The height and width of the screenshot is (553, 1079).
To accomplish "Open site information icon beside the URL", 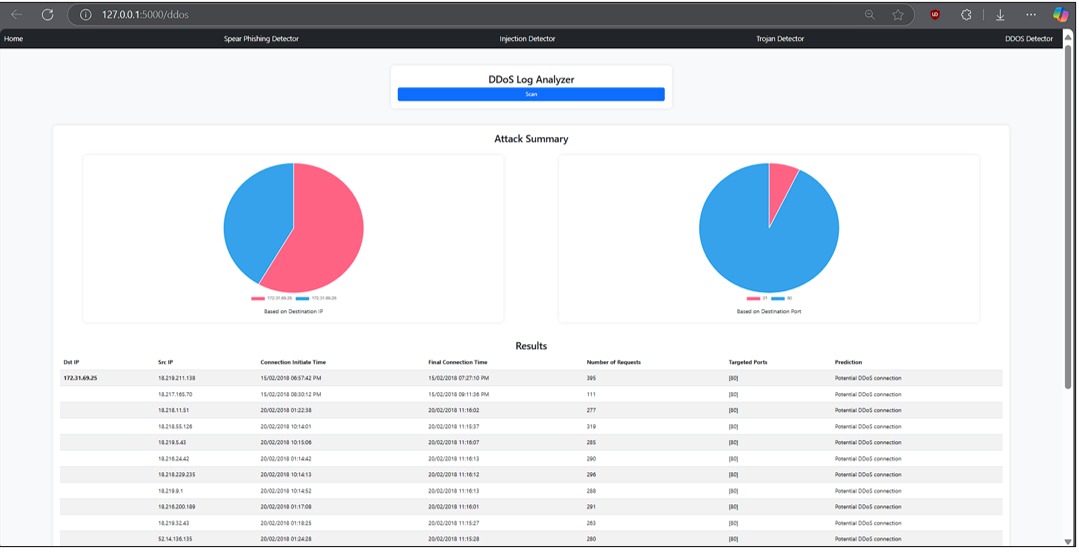I will (x=86, y=14).
